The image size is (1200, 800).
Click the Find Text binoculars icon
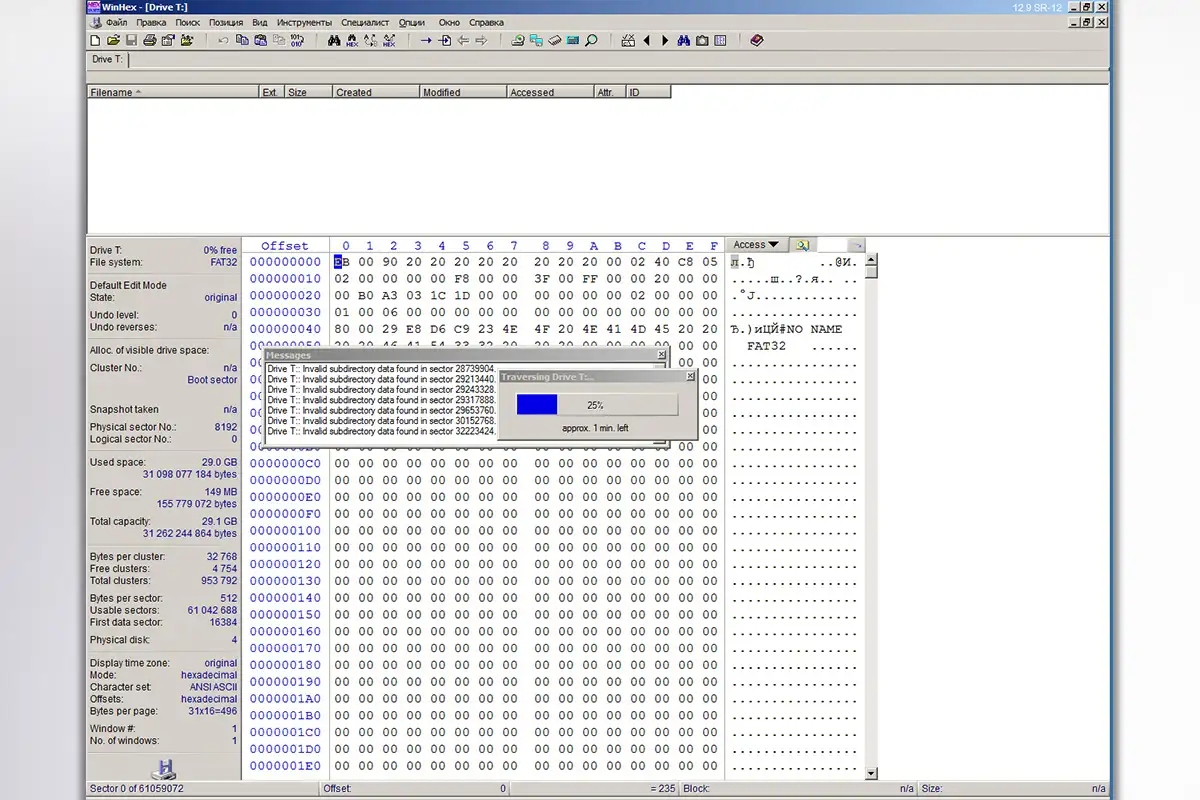[x=335, y=41]
